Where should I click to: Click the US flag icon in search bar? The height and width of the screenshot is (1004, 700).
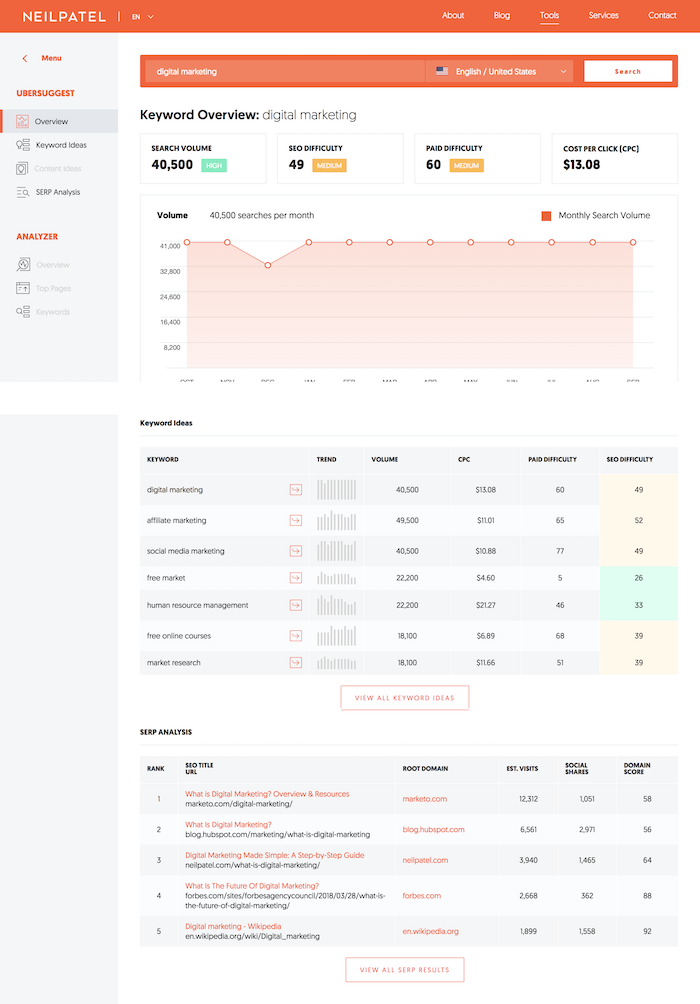(442, 71)
